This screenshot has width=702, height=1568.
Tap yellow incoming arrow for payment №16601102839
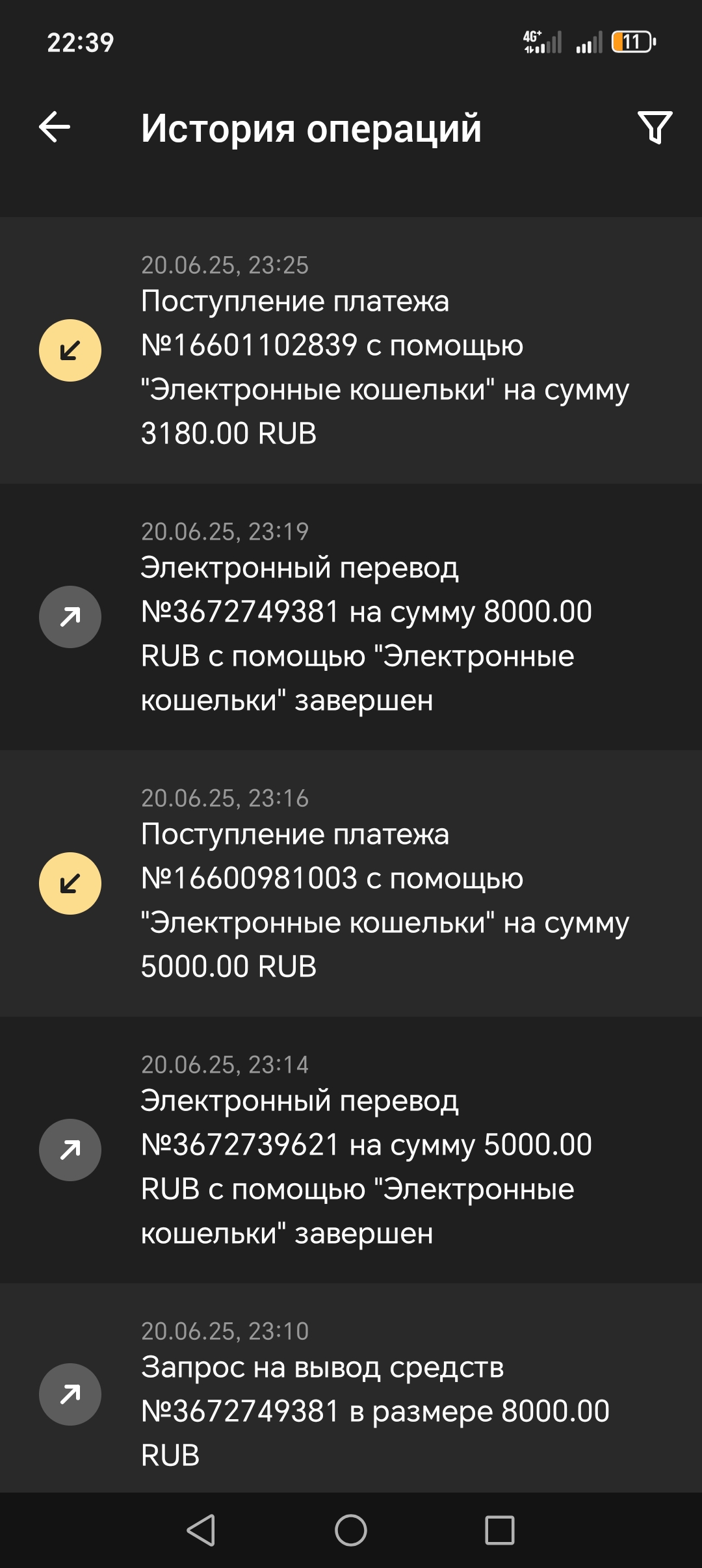tap(70, 350)
